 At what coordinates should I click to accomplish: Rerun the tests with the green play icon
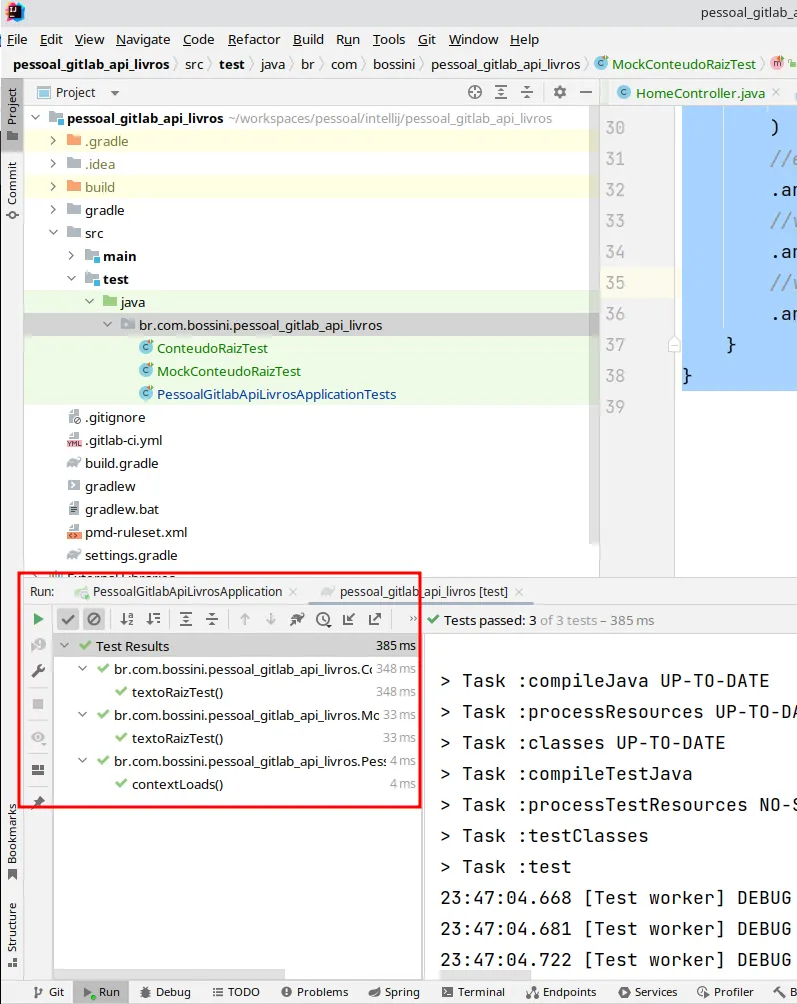[x=38, y=619]
